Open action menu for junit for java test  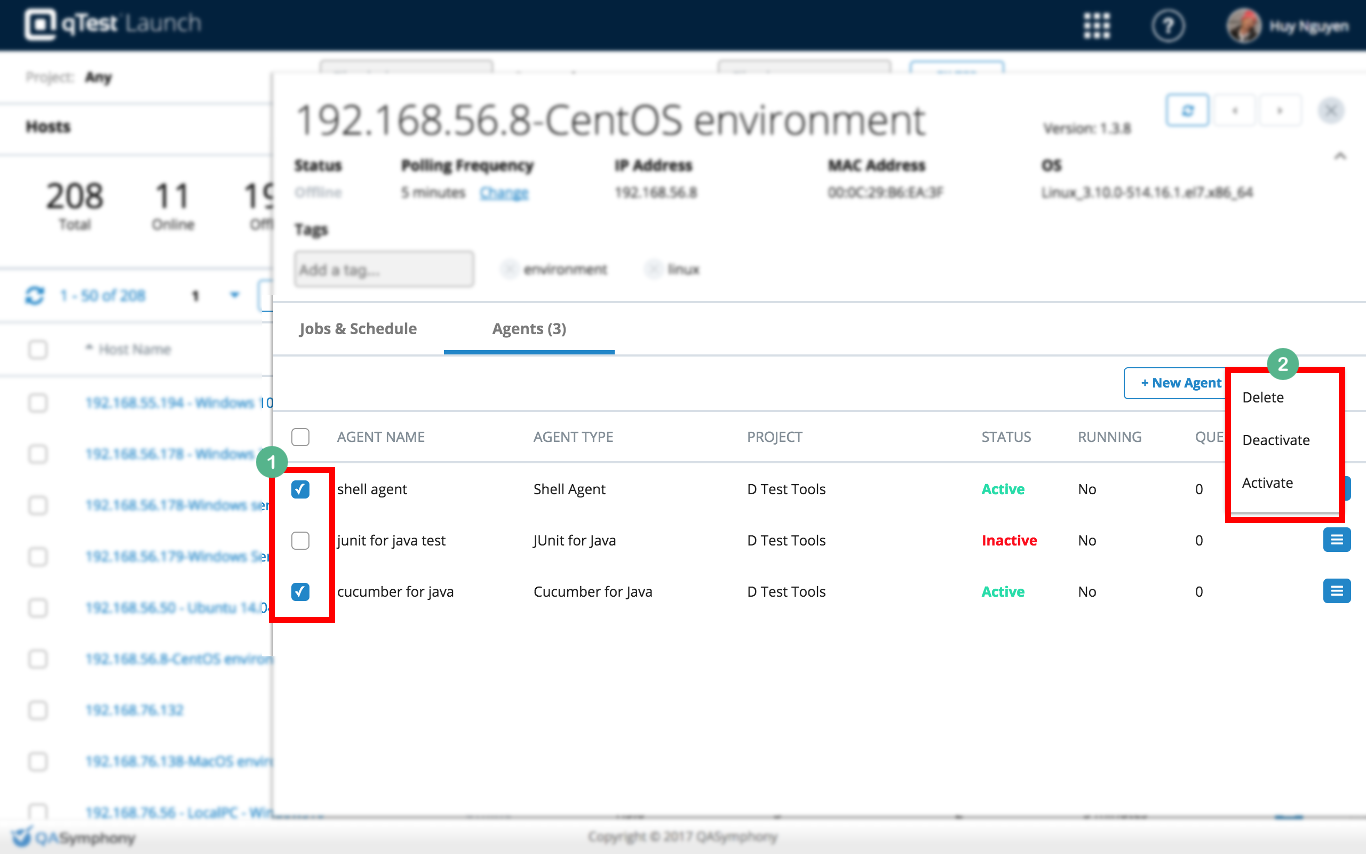coord(1336,540)
